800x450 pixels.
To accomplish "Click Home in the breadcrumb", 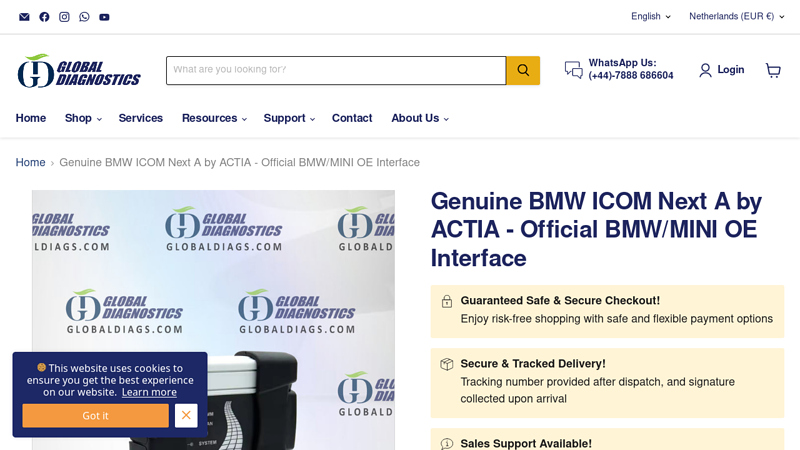I will pos(30,162).
